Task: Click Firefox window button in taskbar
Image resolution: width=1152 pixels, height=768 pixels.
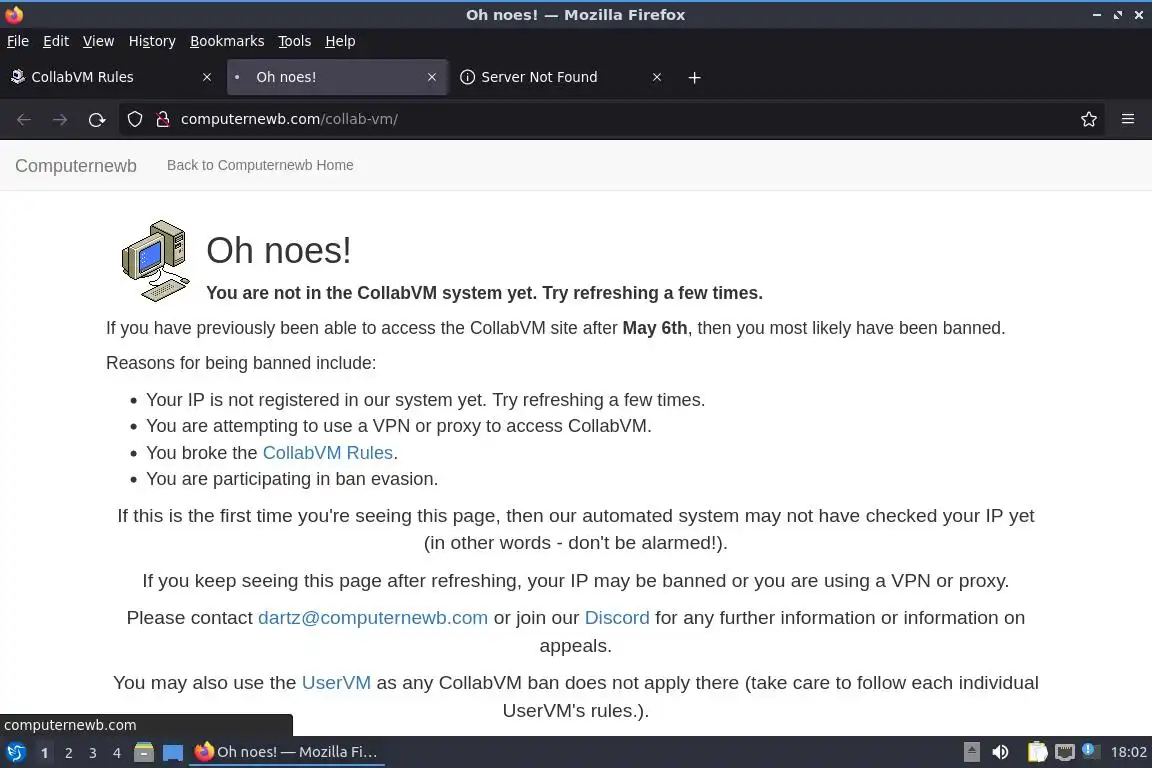Action: pos(287,752)
